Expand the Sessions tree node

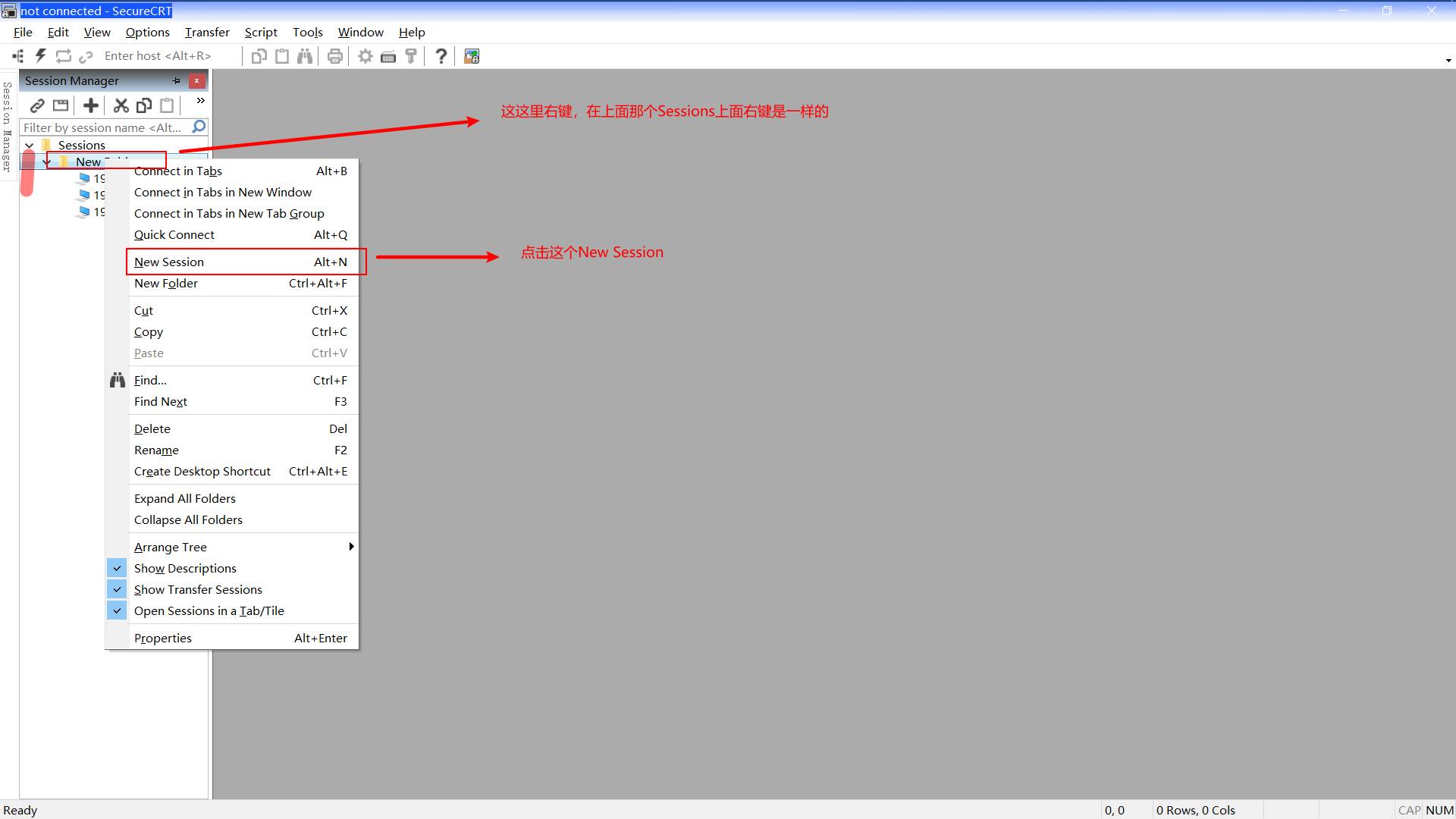[29, 145]
